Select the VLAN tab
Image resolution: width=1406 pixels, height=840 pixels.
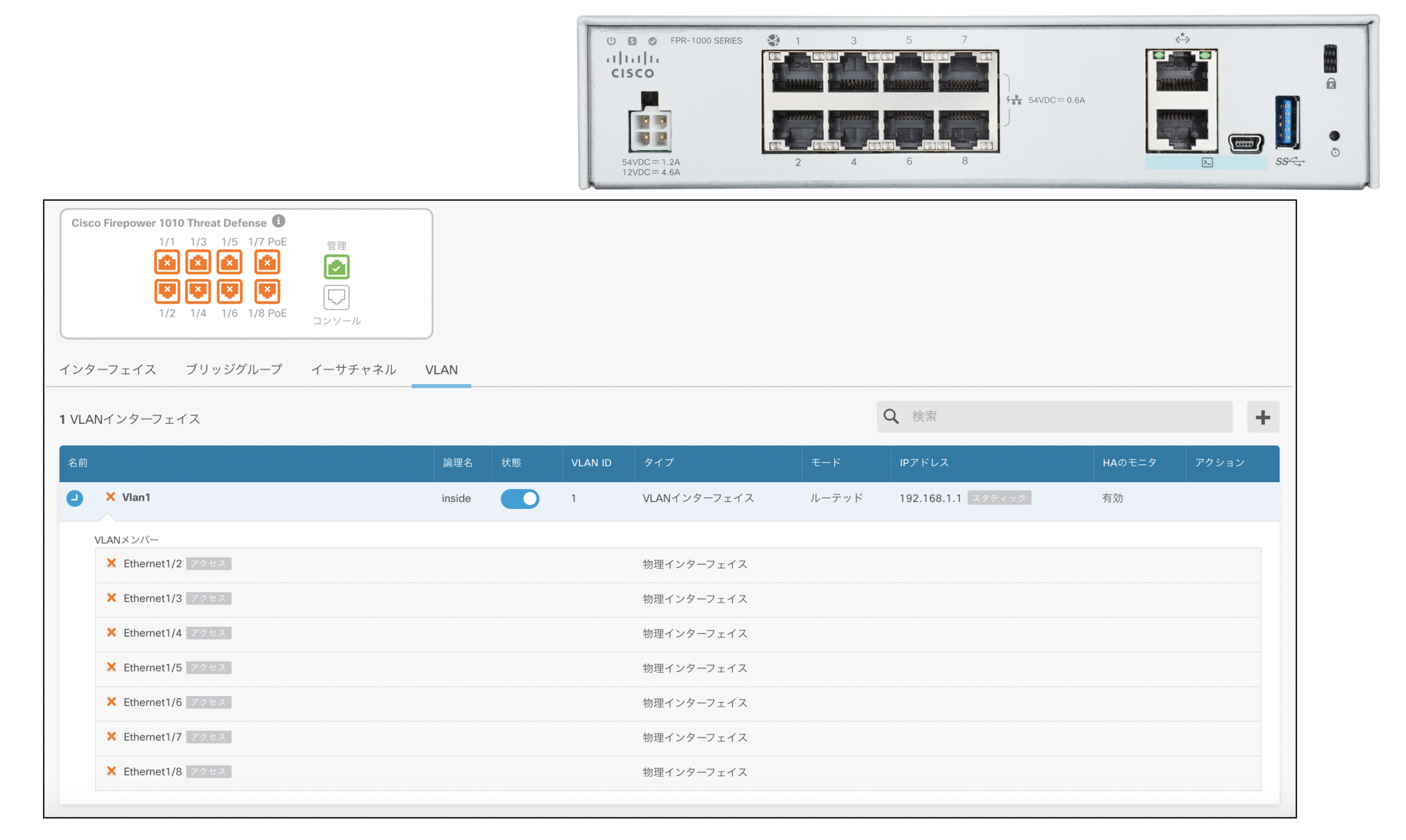[x=442, y=369]
